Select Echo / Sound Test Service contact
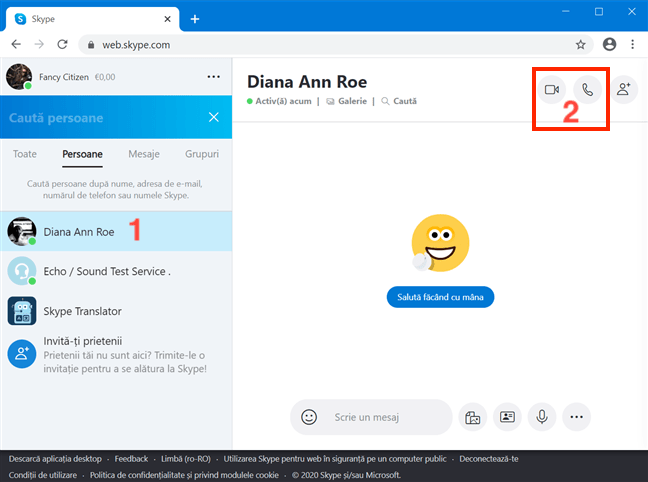Image resolution: width=648 pixels, height=482 pixels. point(116,271)
